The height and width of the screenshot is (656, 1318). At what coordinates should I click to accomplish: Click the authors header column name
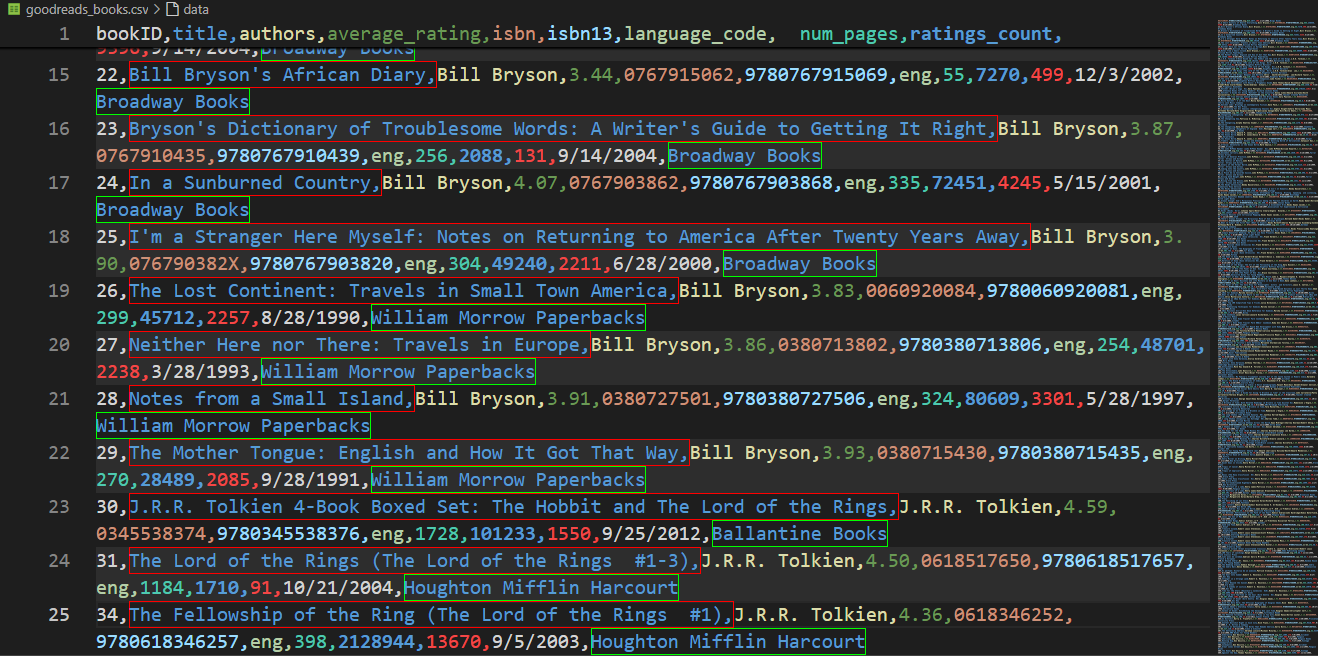[x=277, y=34]
